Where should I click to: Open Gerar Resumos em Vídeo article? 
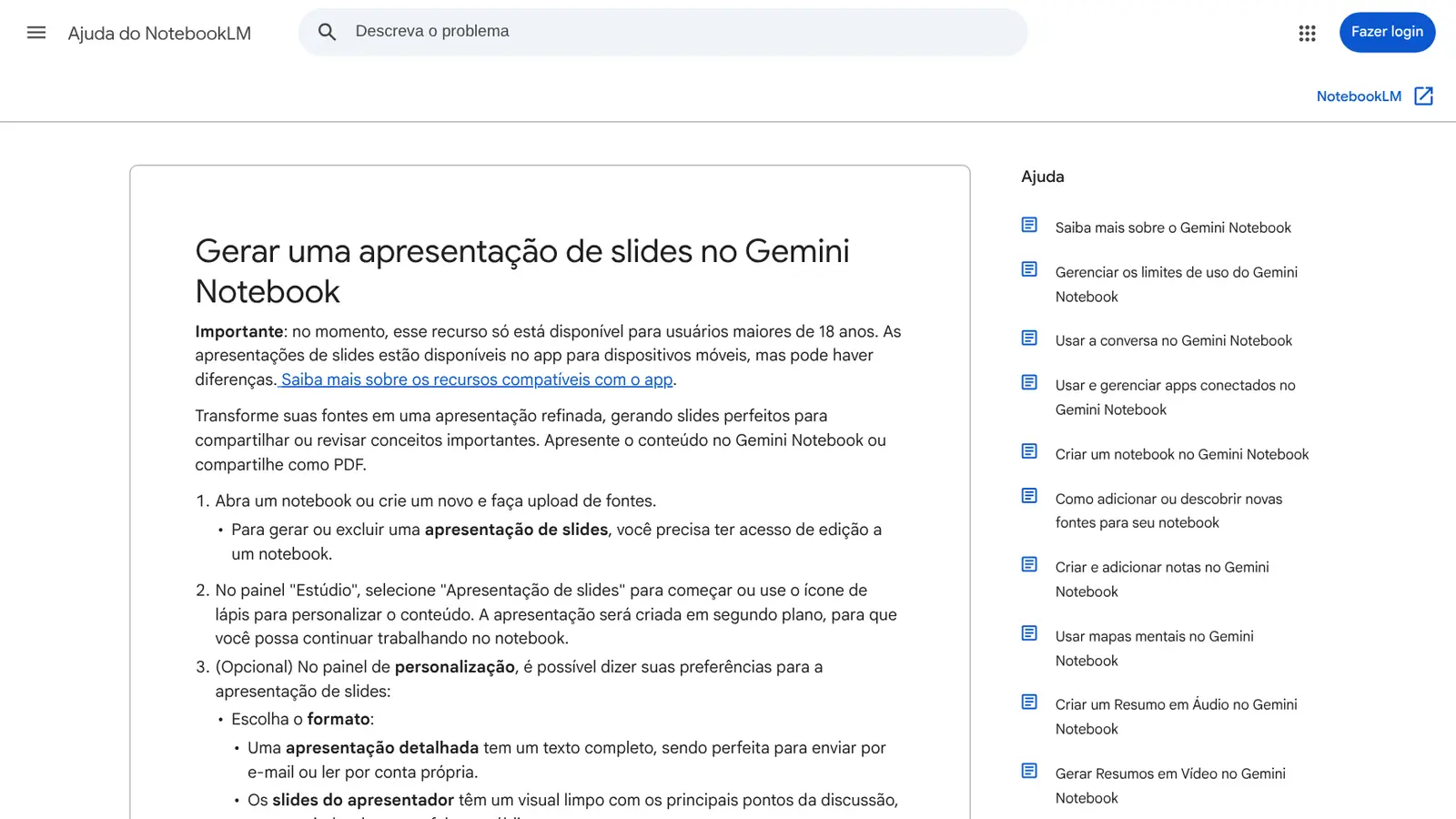click(1170, 785)
